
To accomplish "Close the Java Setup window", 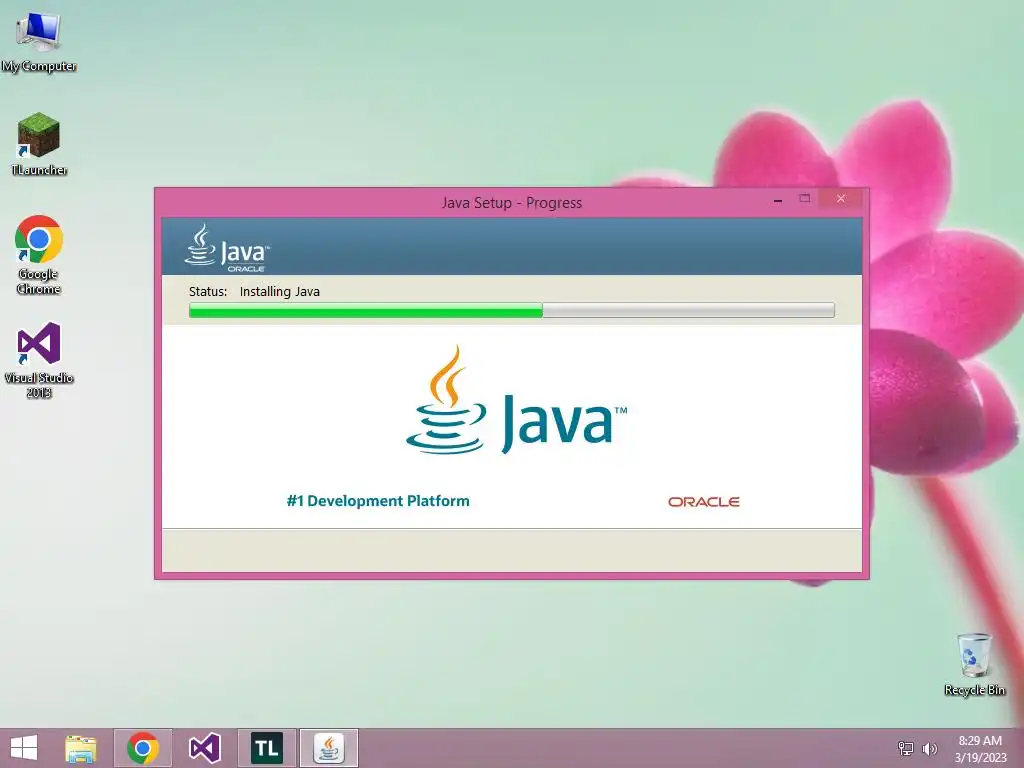I will point(840,199).
